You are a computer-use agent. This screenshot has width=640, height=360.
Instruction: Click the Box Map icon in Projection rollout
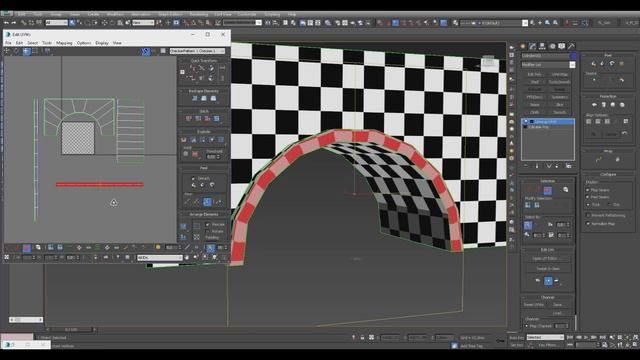(622, 104)
